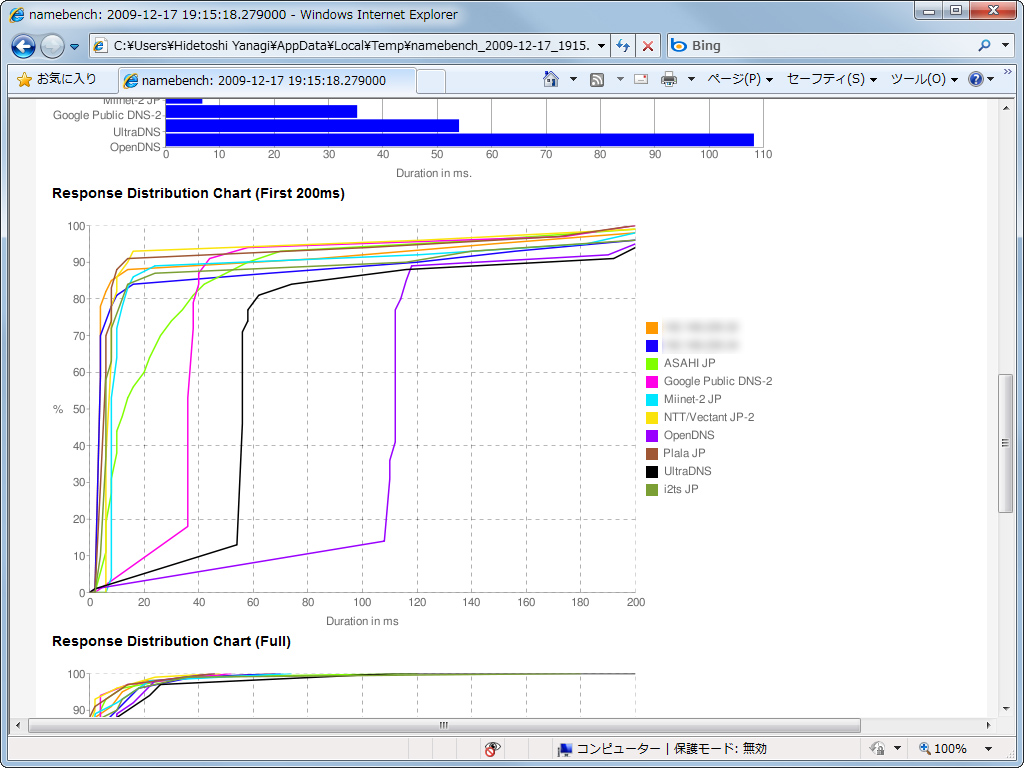The width and height of the screenshot is (1024, 768).
Task: Click the OpenDNS blue duration bar
Action: [460, 140]
